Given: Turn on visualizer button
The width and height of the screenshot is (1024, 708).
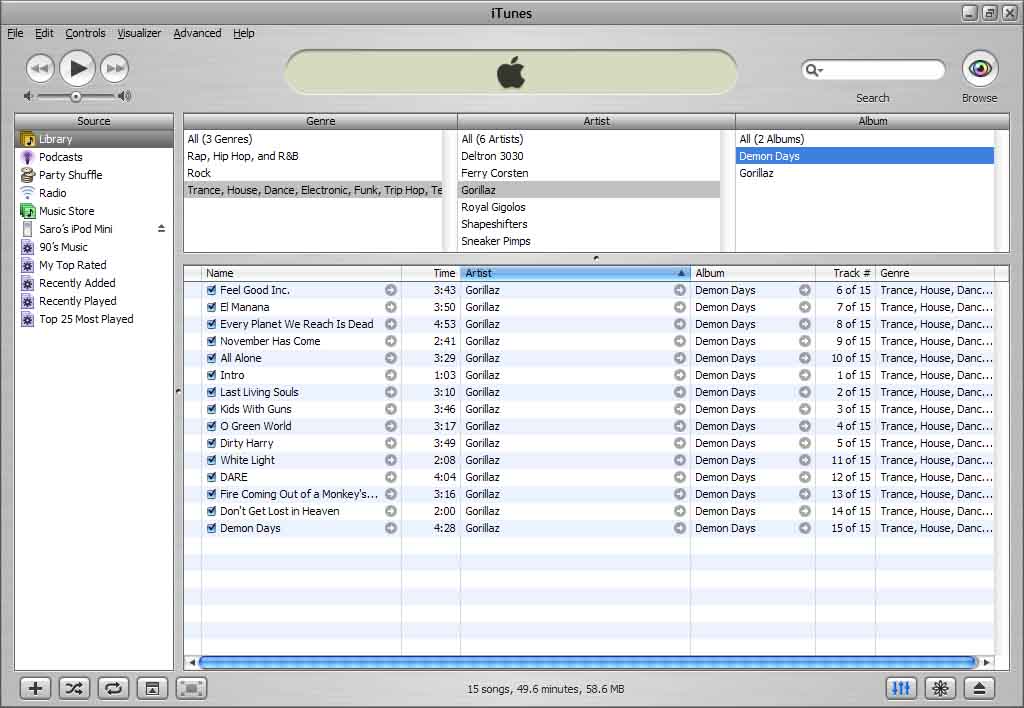Looking at the screenshot, I should pos(940,688).
